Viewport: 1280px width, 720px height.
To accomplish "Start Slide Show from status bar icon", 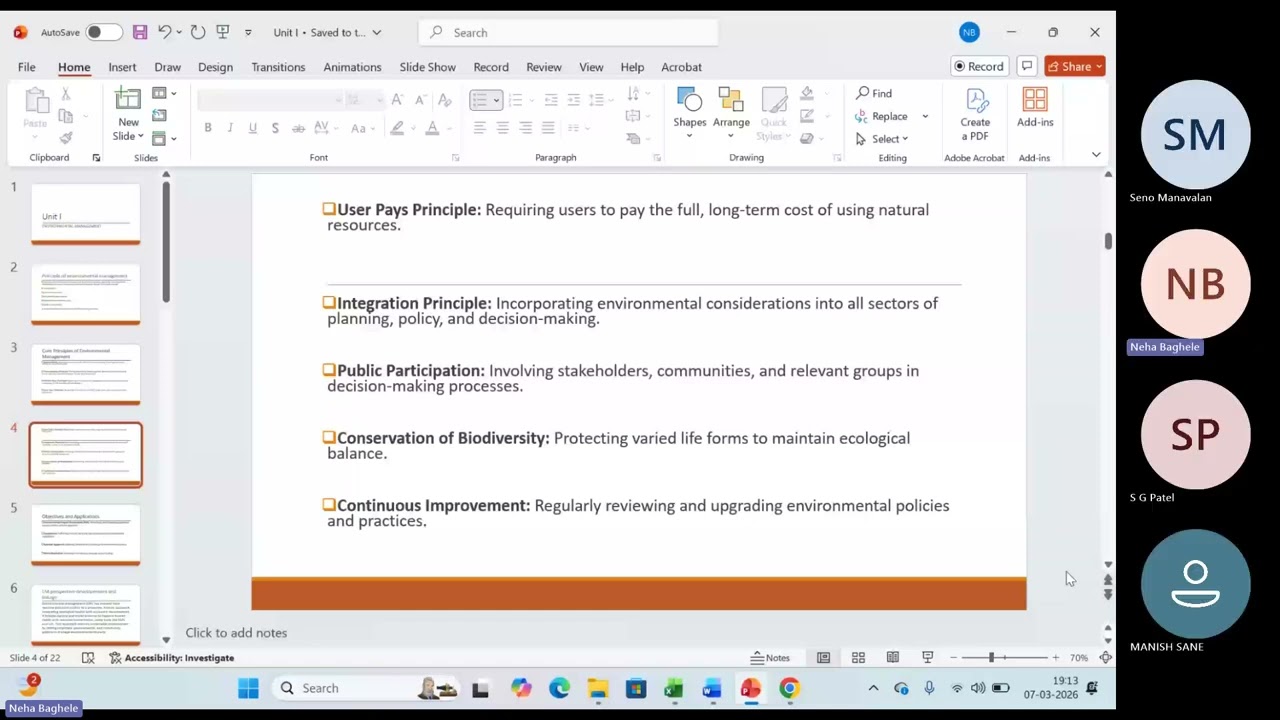I will [927, 657].
